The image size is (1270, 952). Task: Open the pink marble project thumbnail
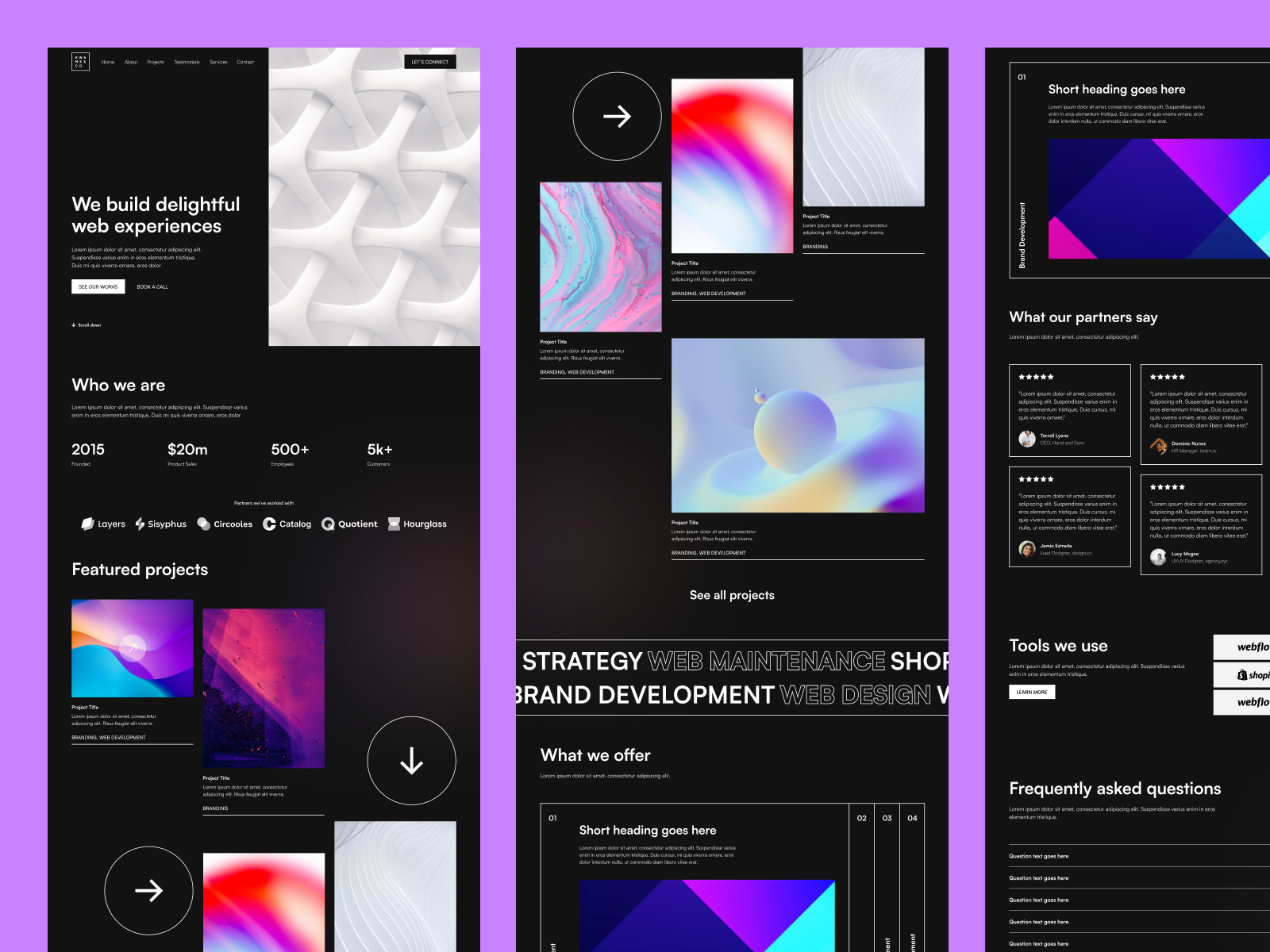coord(601,257)
